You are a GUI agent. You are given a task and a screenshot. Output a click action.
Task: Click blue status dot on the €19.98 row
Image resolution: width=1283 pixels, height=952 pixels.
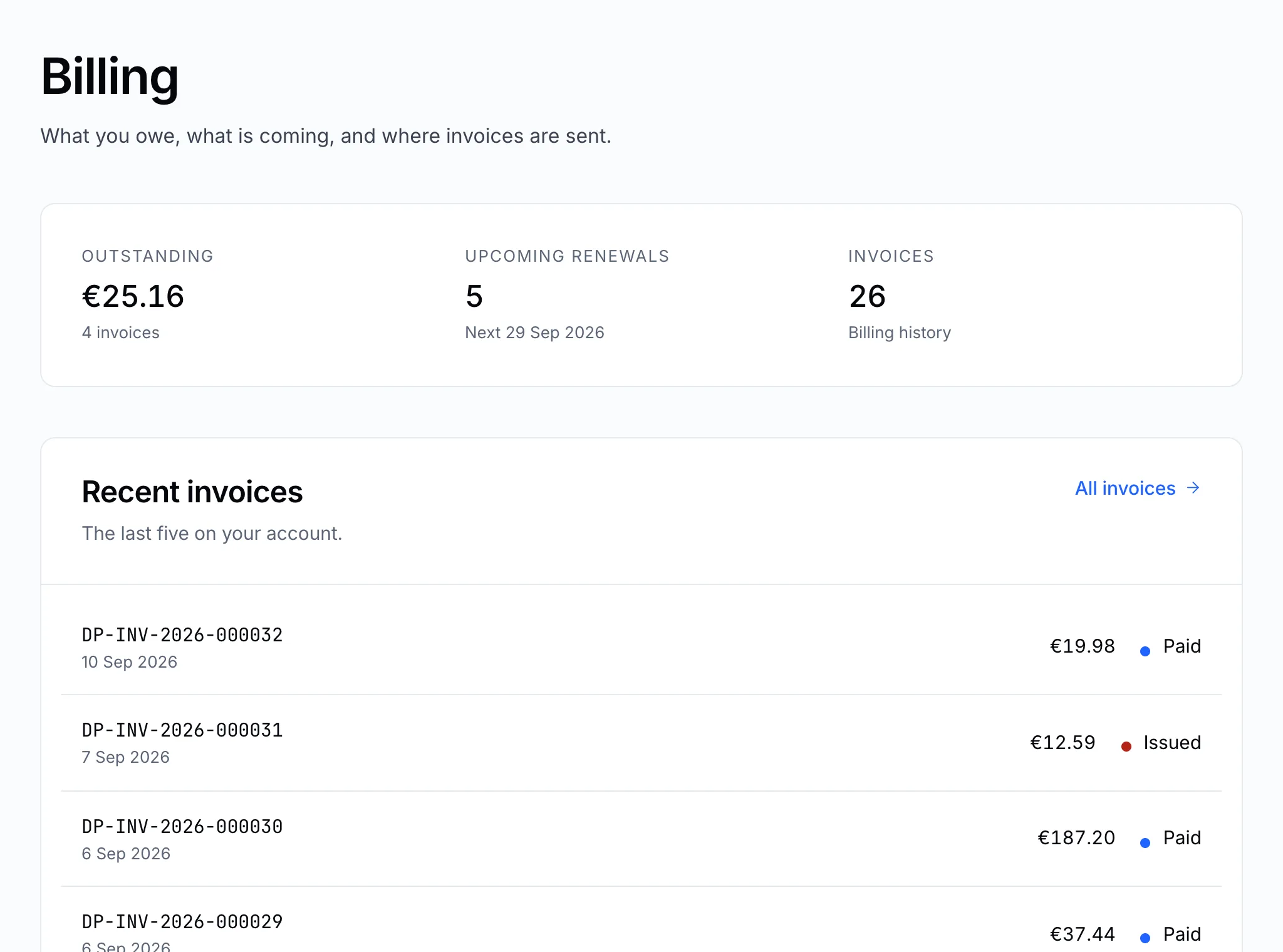[x=1145, y=651]
